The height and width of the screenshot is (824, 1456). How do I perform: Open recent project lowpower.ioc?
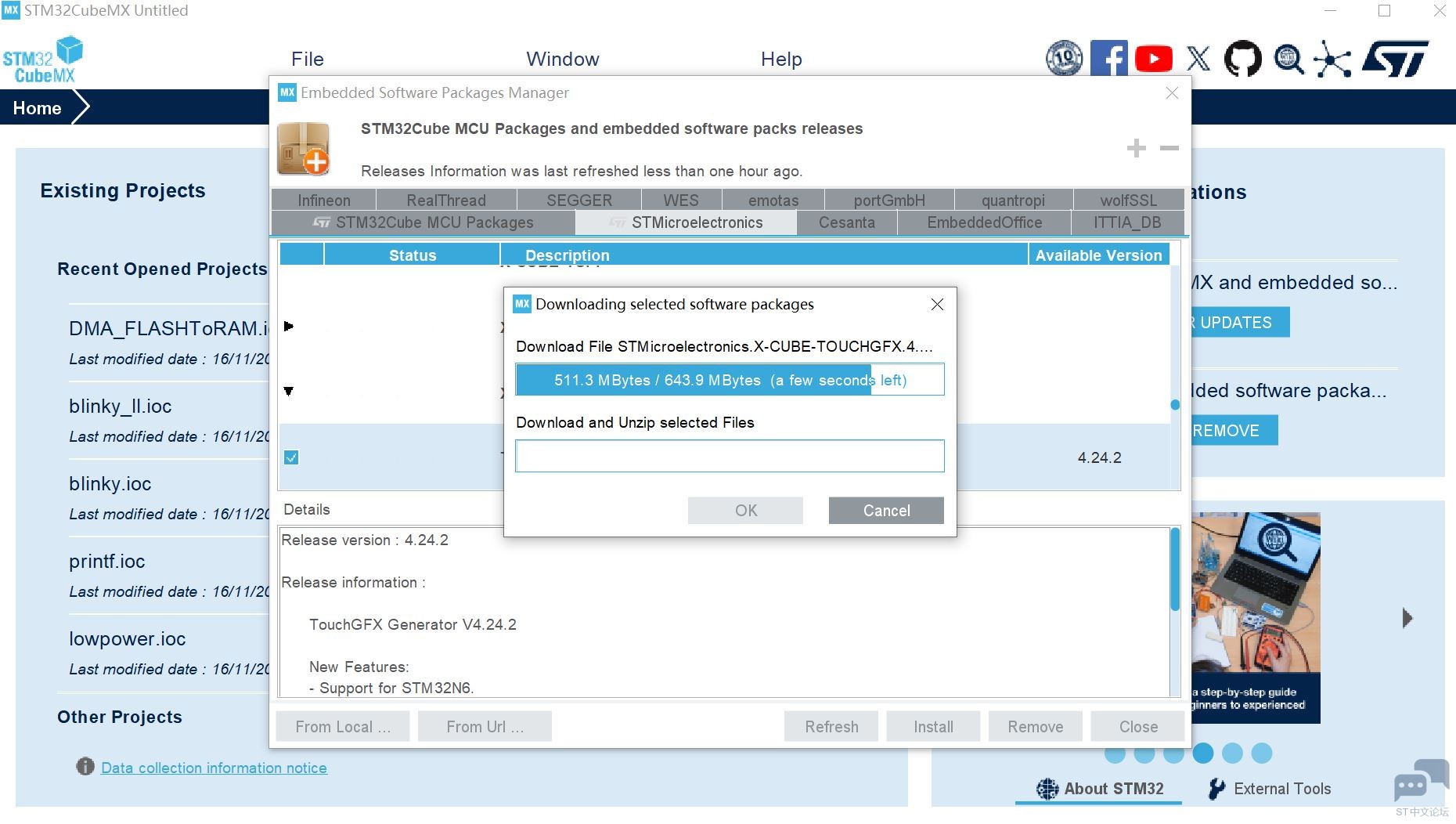click(127, 638)
